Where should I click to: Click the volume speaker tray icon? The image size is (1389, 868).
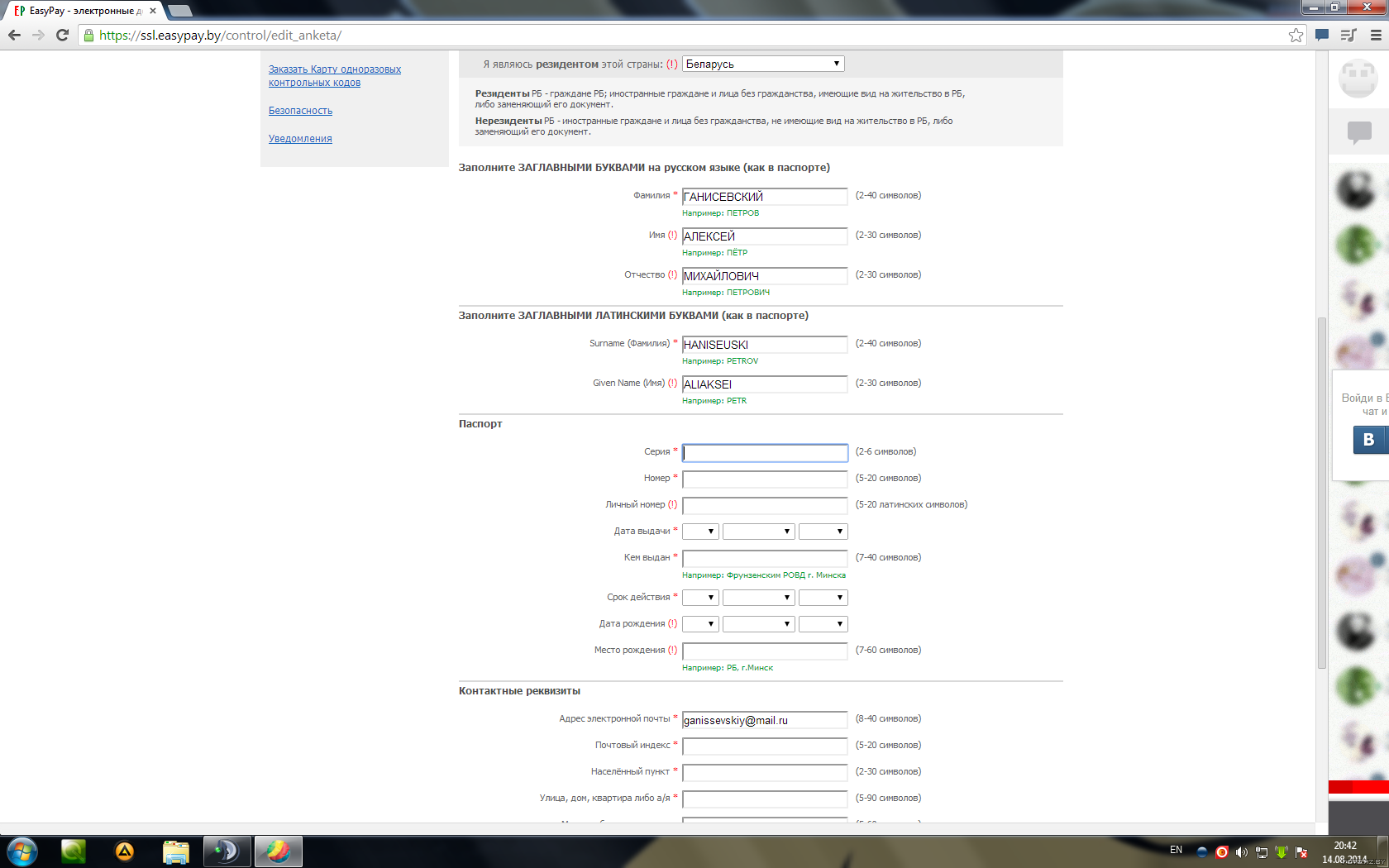1241,851
